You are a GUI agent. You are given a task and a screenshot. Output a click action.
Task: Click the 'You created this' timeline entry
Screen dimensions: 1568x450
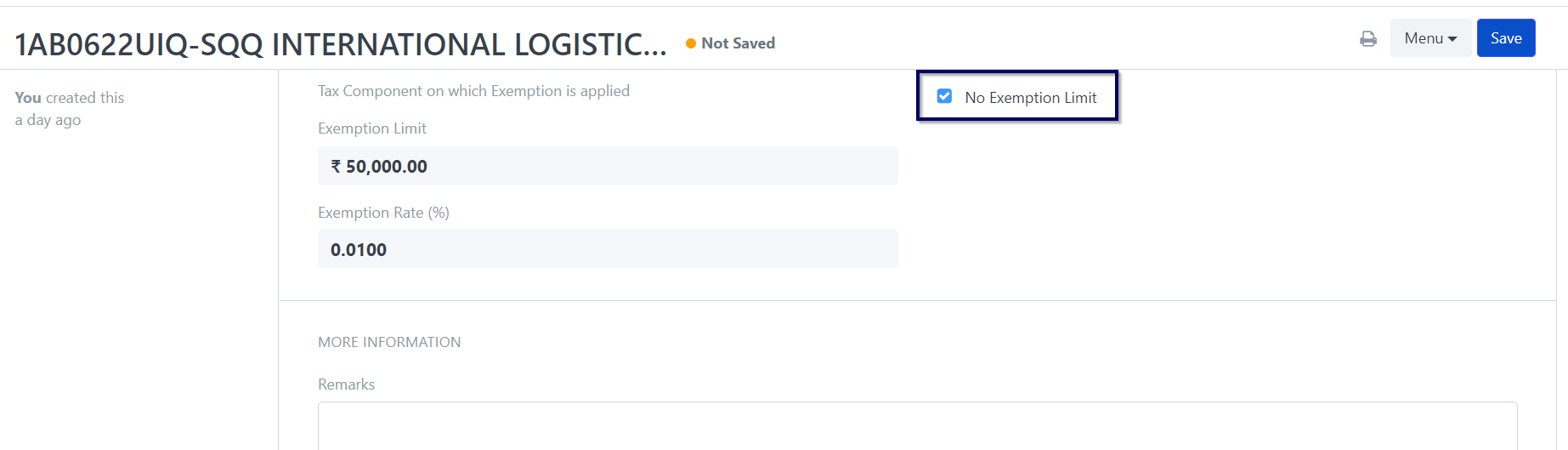70,98
